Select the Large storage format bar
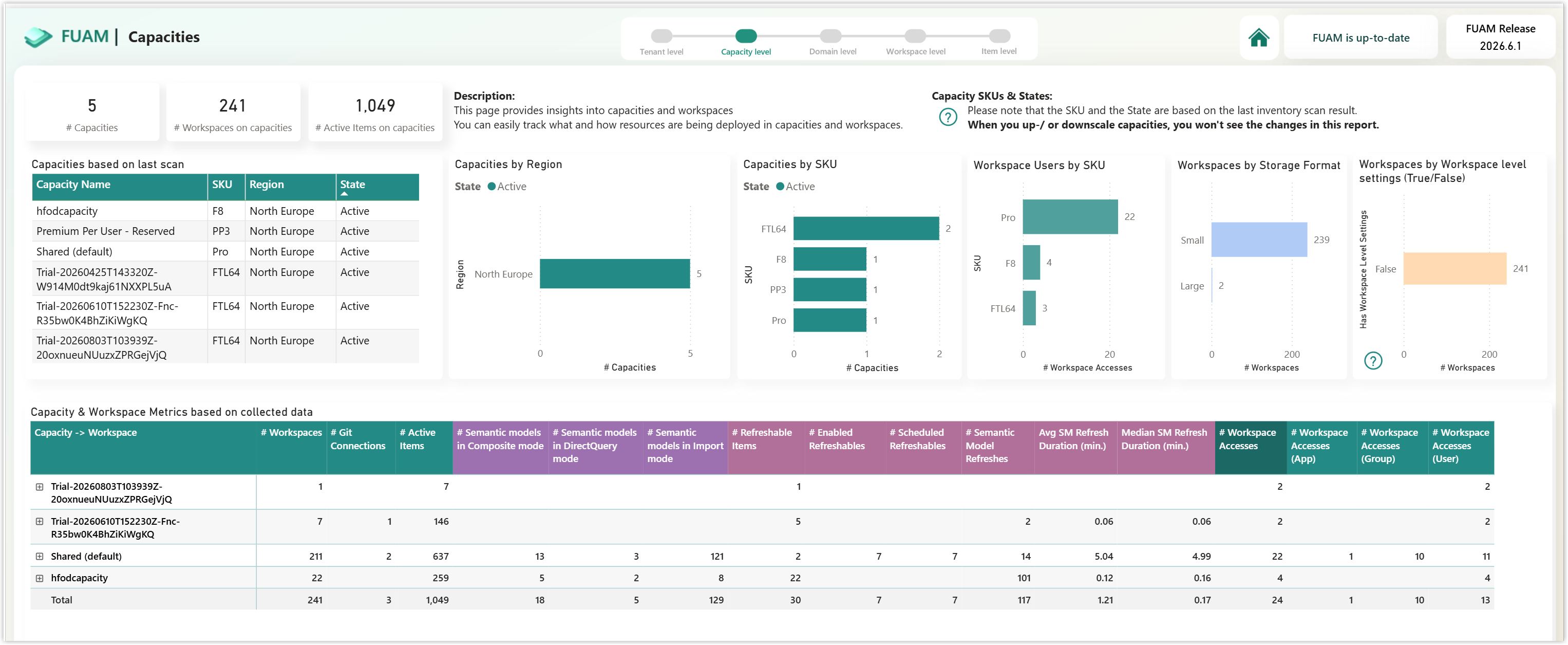The width and height of the screenshot is (1568, 645). click(1212, 286)
